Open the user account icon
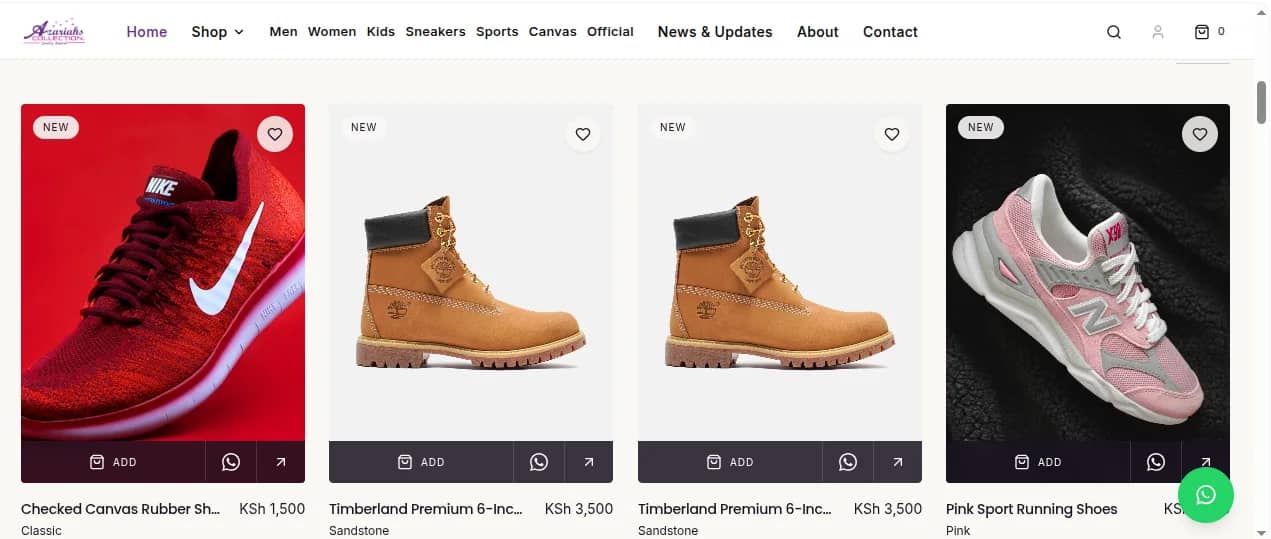The image size is (1271, 539). (x=1158, y=32)
